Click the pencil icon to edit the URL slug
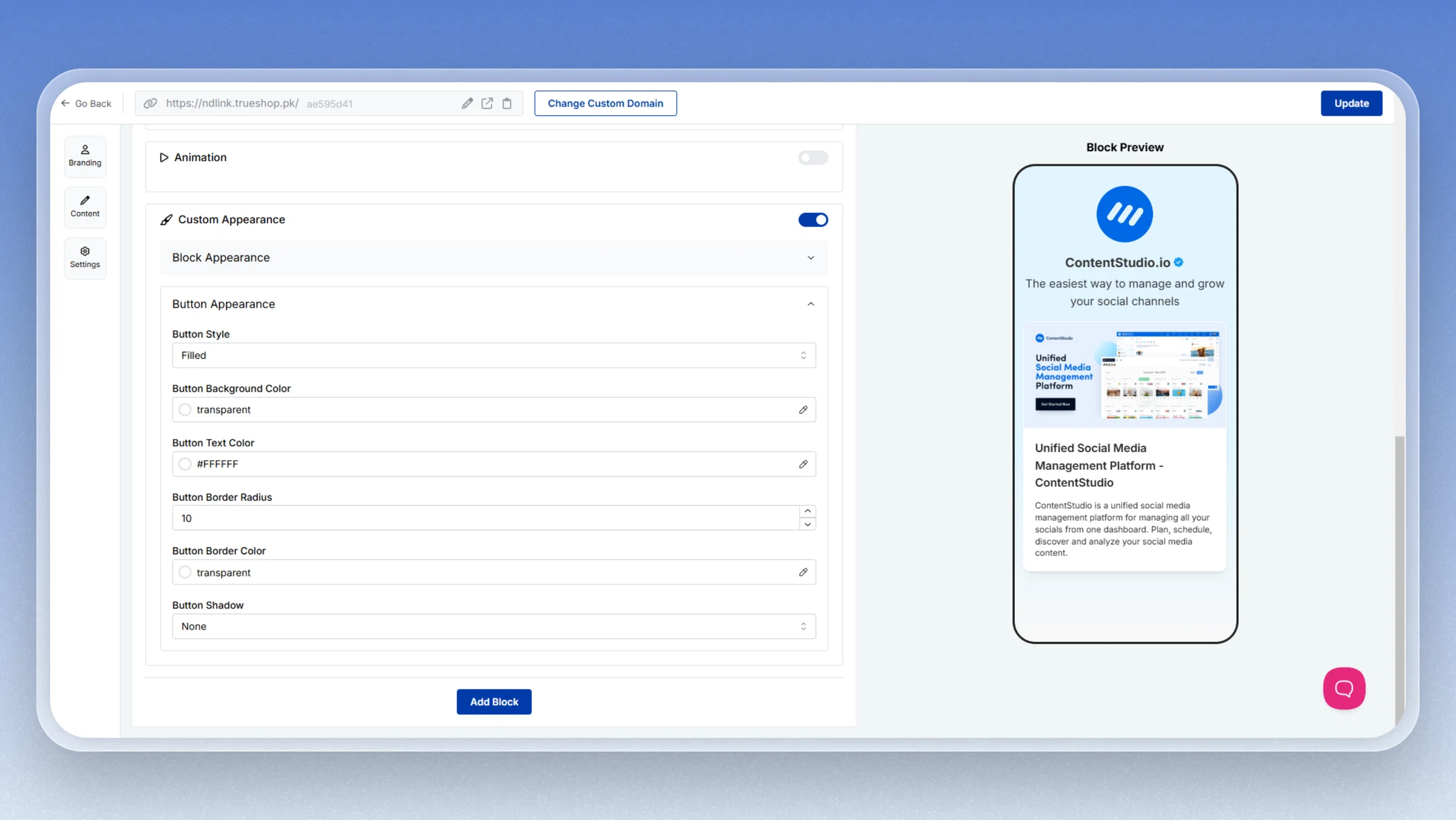 467,103
